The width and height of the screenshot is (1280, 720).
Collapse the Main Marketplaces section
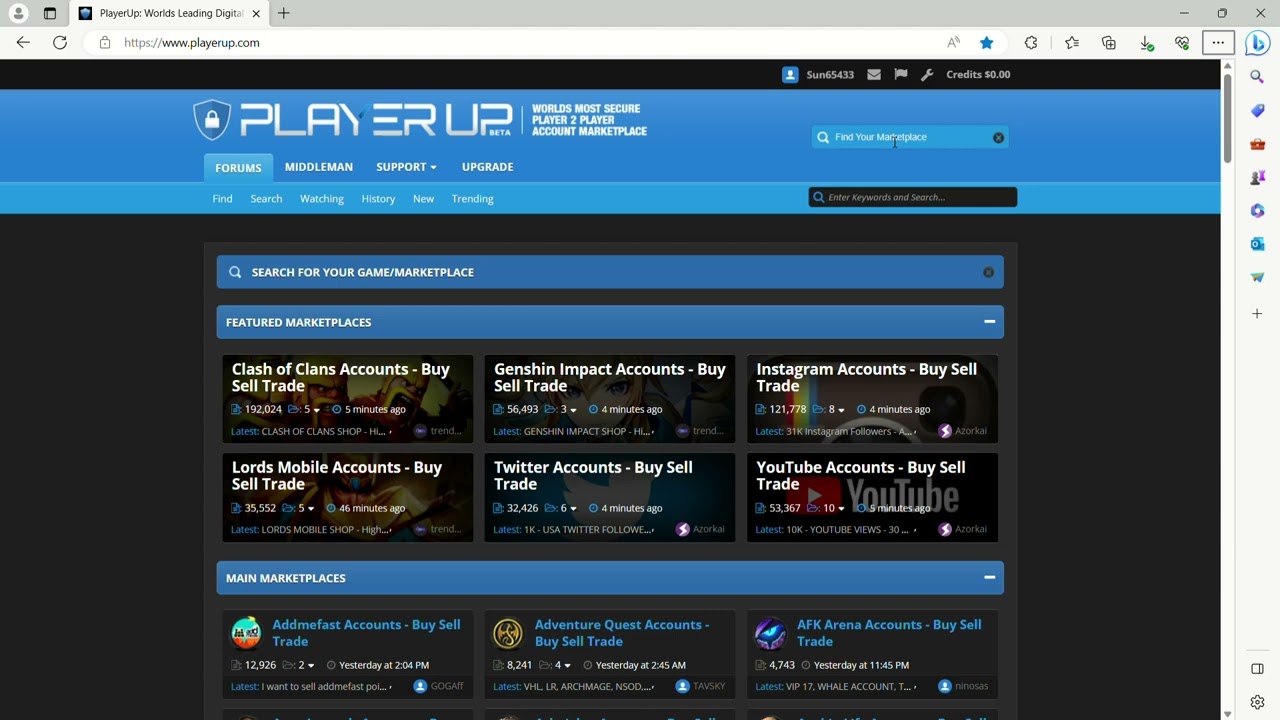coord(989,577)
